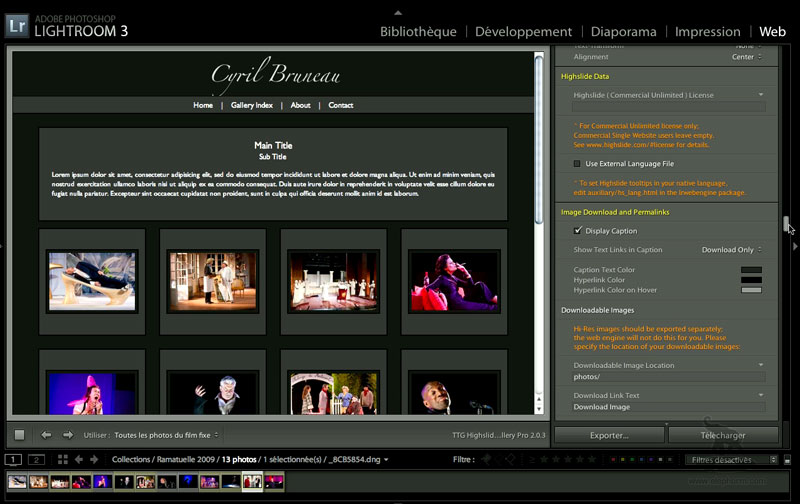Open the grid view icon in filmstrip bar
The image size is (800, 504).
[63, 460]
